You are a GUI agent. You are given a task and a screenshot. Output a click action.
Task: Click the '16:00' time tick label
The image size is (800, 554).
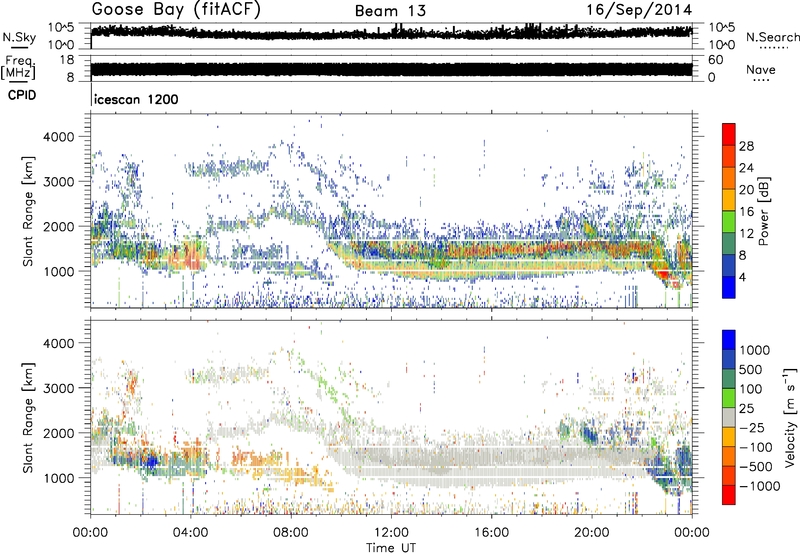[491, 533]
